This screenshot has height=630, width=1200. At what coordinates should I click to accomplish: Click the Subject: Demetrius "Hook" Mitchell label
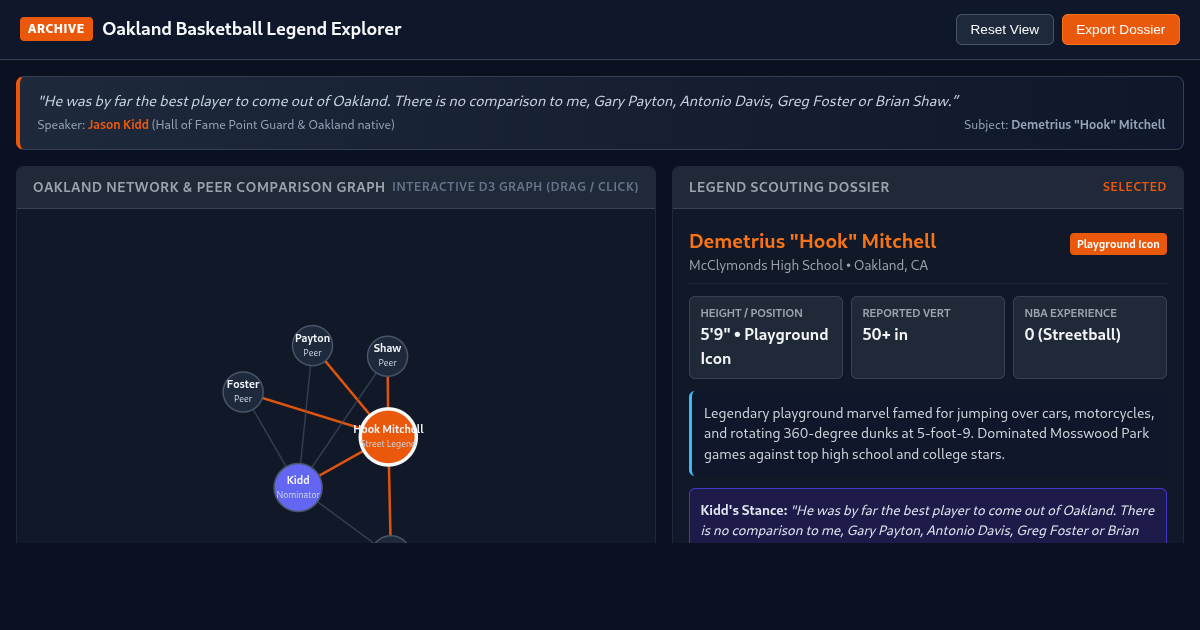click(1064, 125)
